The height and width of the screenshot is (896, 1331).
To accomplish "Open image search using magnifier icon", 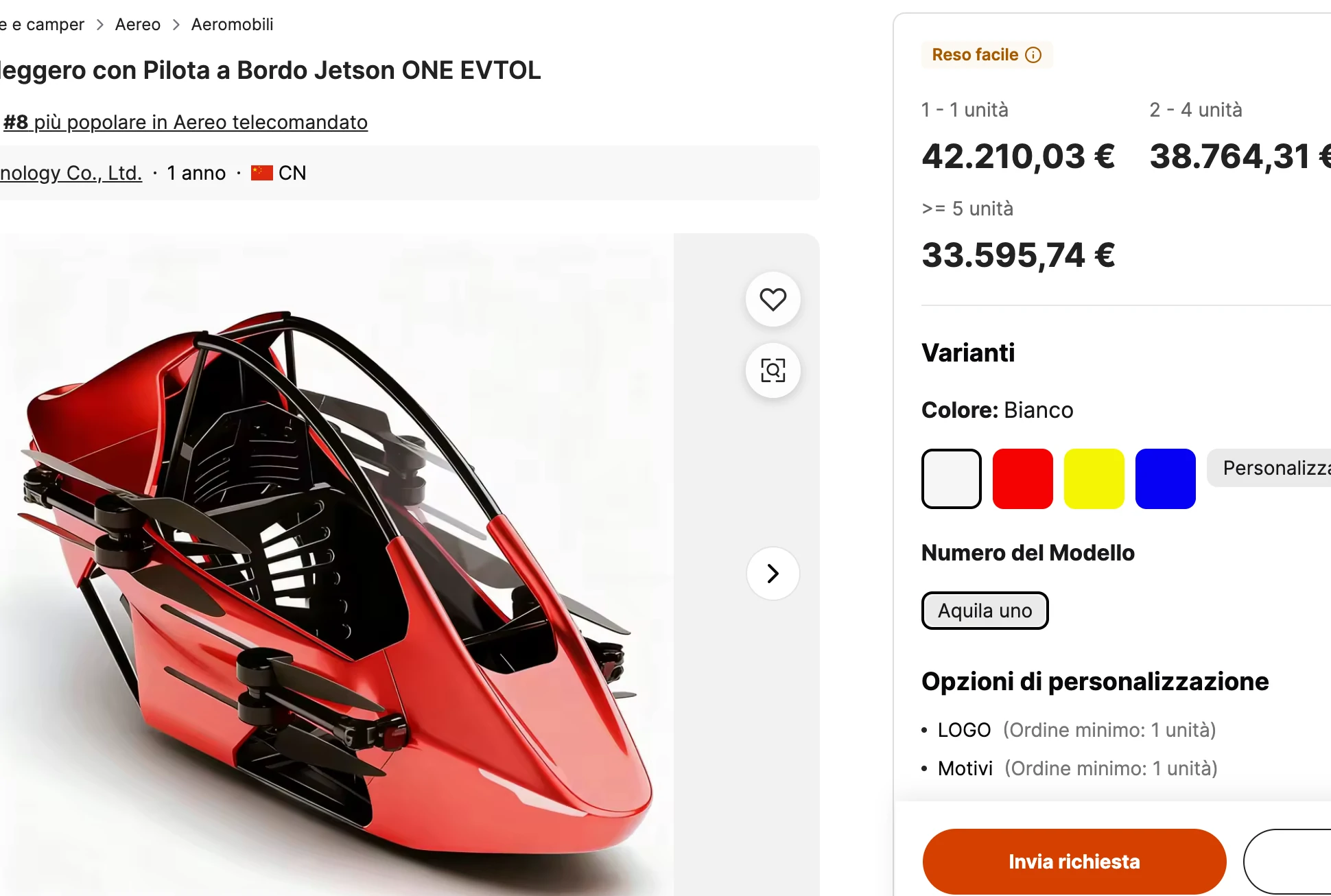I will pyautogui.click(x=773, y=370).
